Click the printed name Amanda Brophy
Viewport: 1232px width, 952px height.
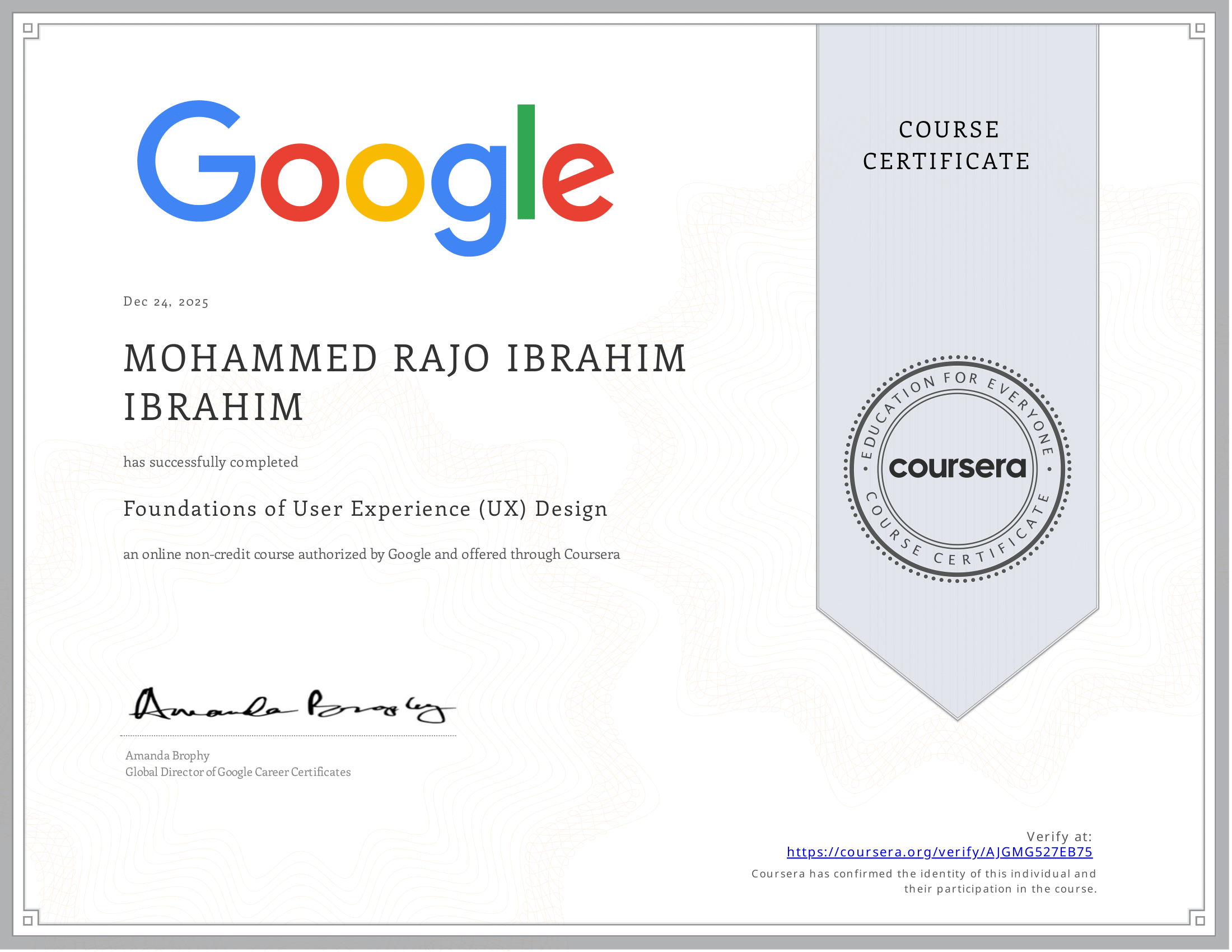click(x=167, y=756)
